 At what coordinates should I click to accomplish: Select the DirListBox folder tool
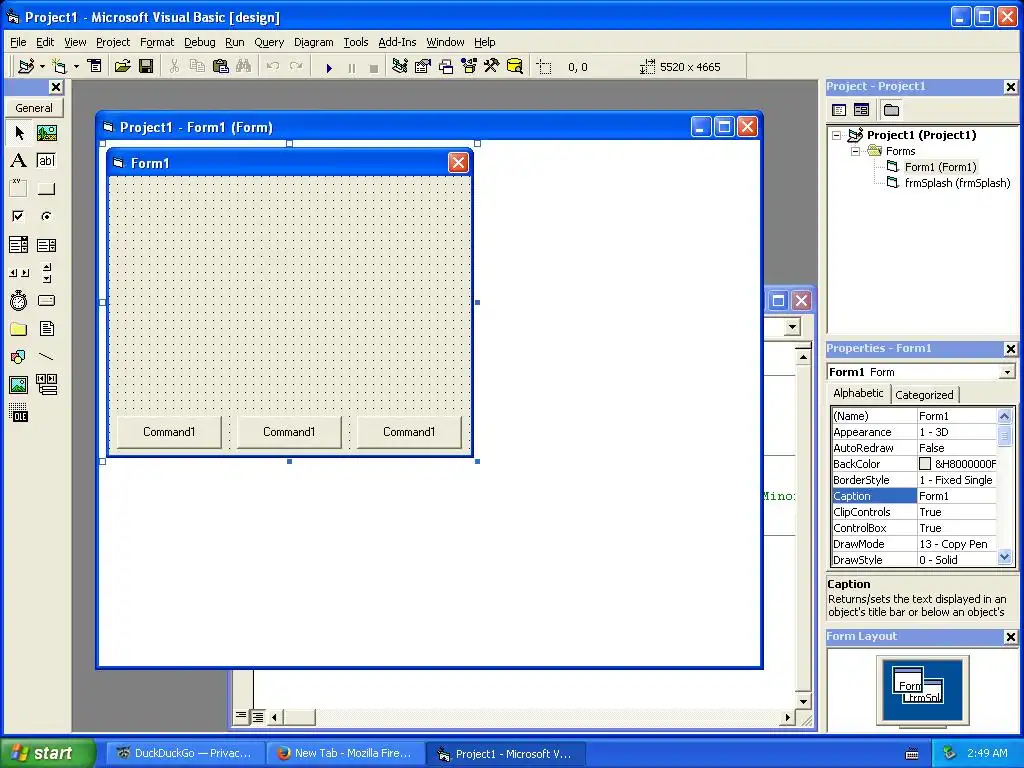pyautogui.click(x=19, y=329)
